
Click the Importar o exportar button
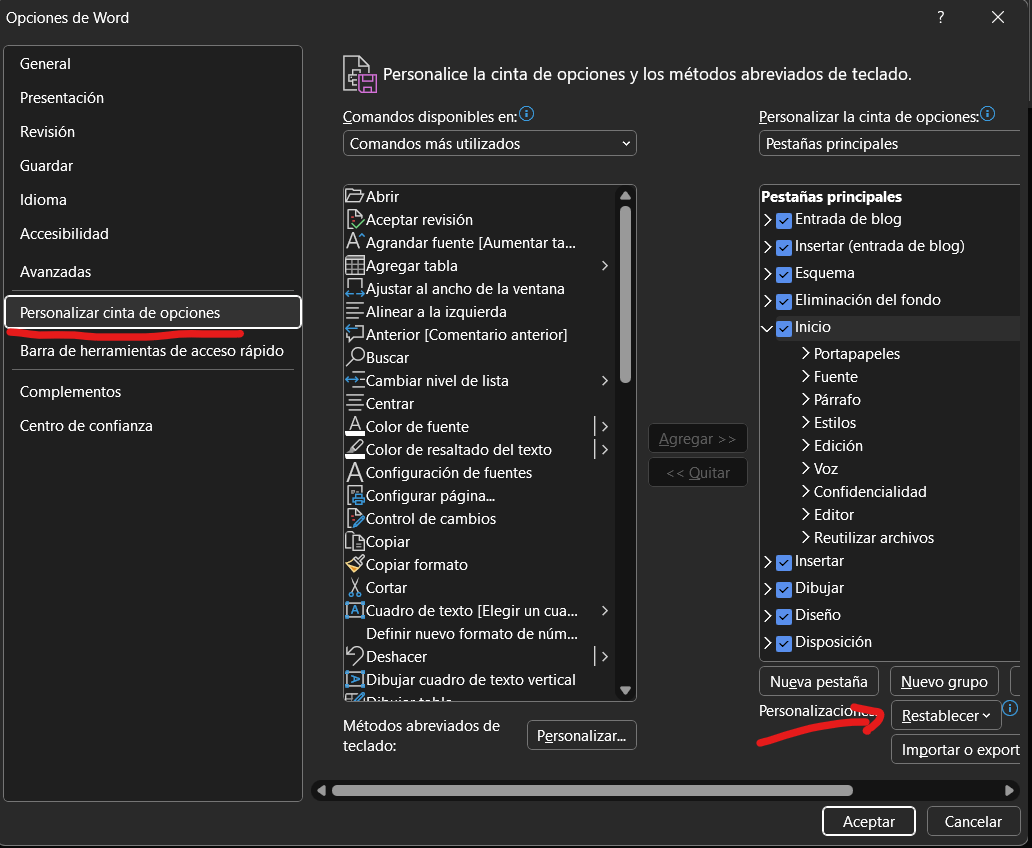956,750
